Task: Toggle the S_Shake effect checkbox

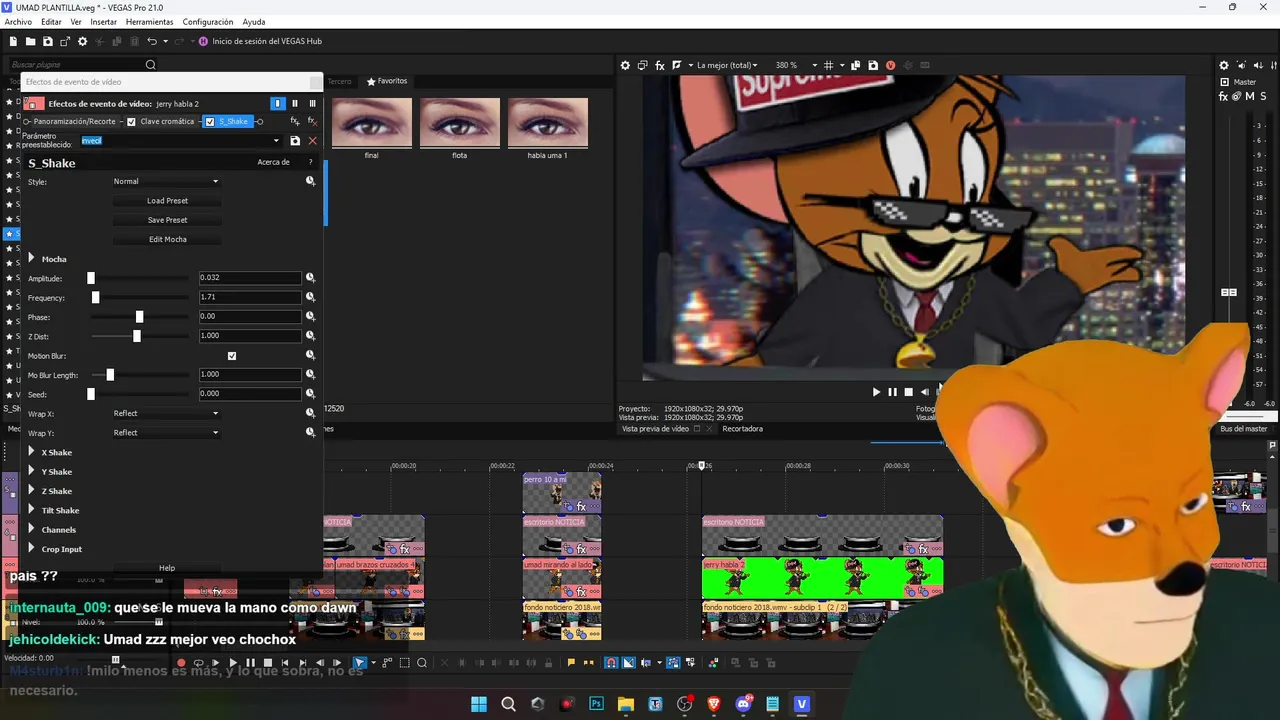Action: coord(209,122)
